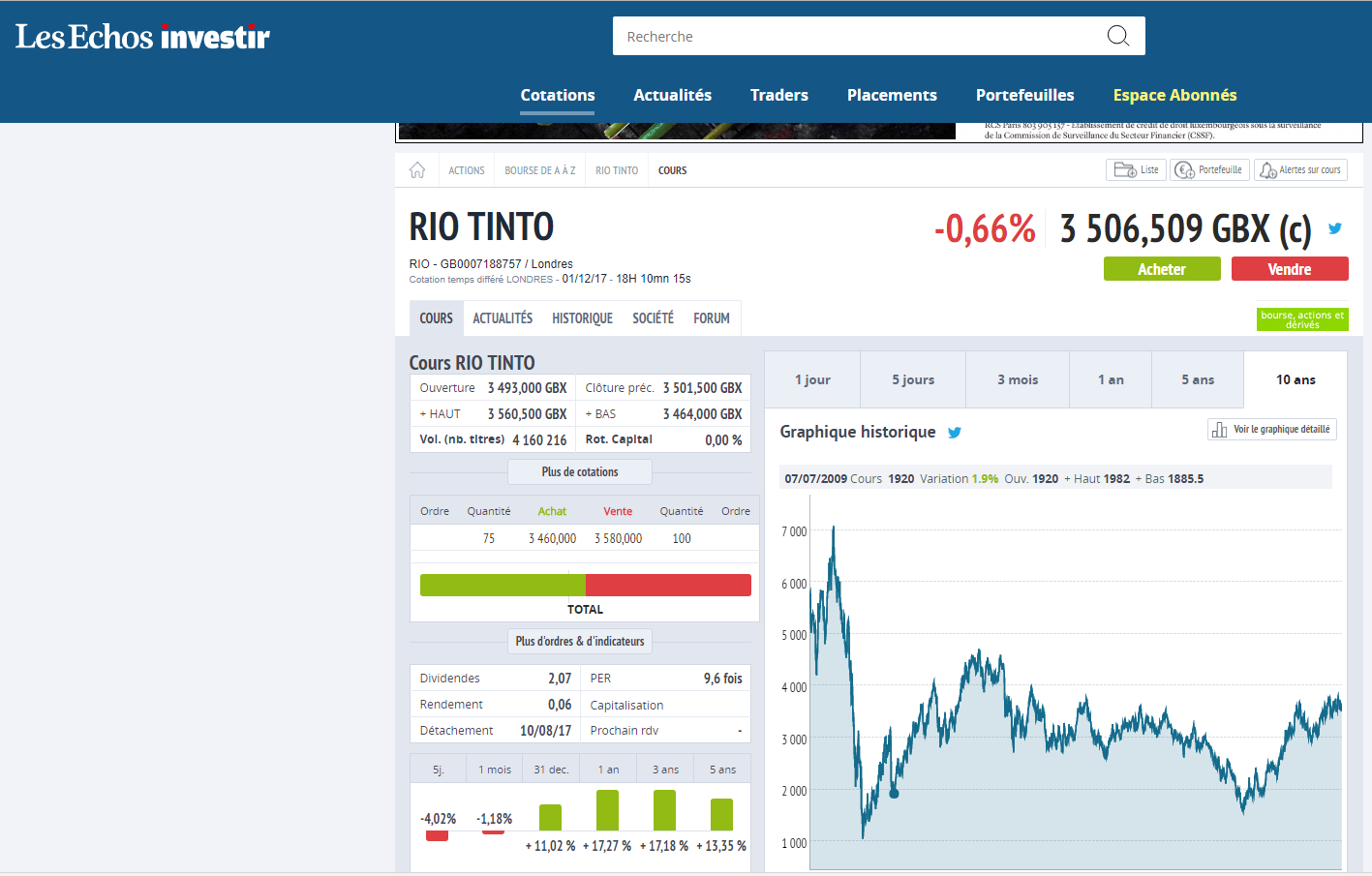Image resolution: width=1372 pixels, height=876 pixels.
Task: Select the 5 ans chart period
Action: pyautogui.click(x=1197, y=380)
